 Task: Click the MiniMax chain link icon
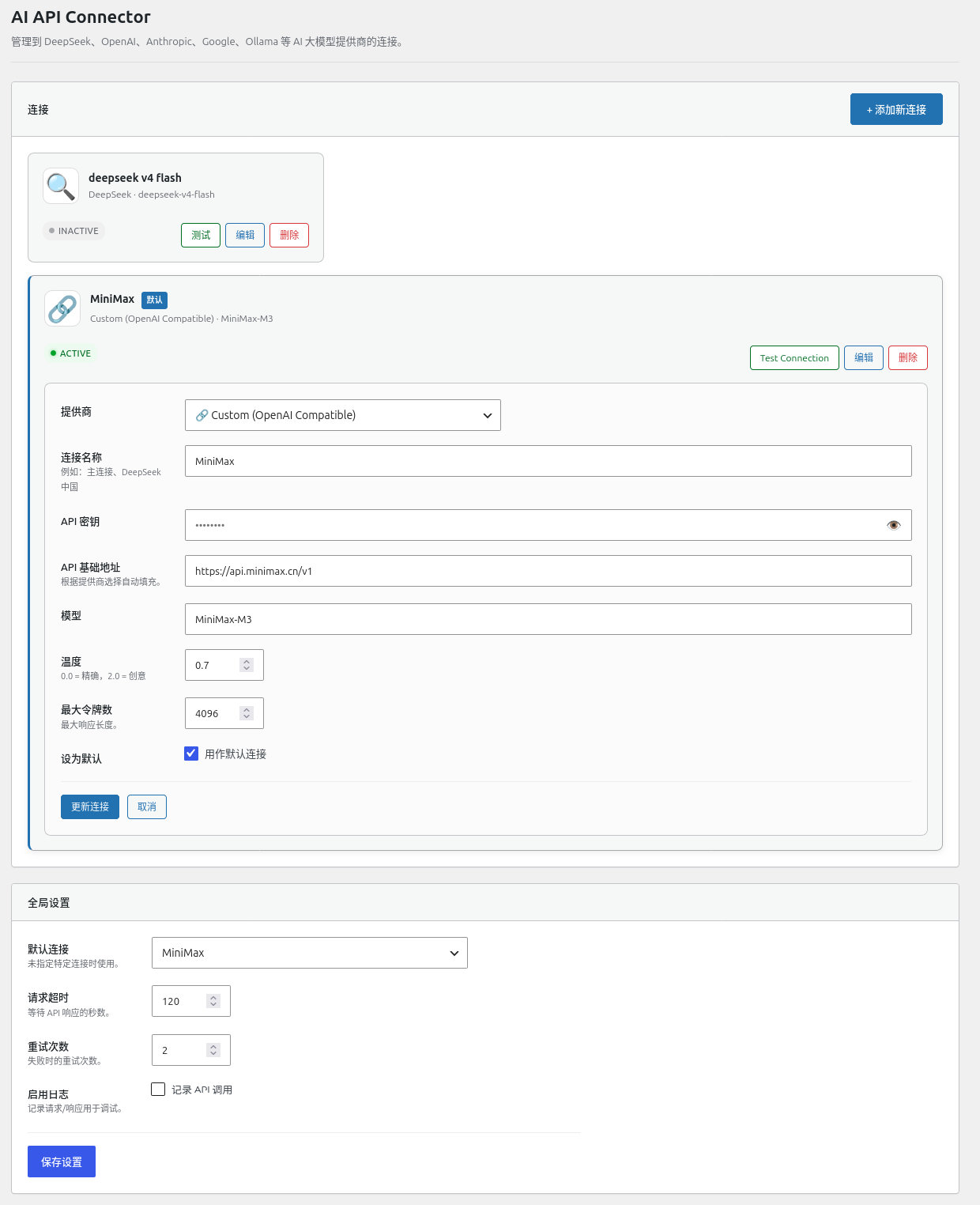[x=62, y=308]
